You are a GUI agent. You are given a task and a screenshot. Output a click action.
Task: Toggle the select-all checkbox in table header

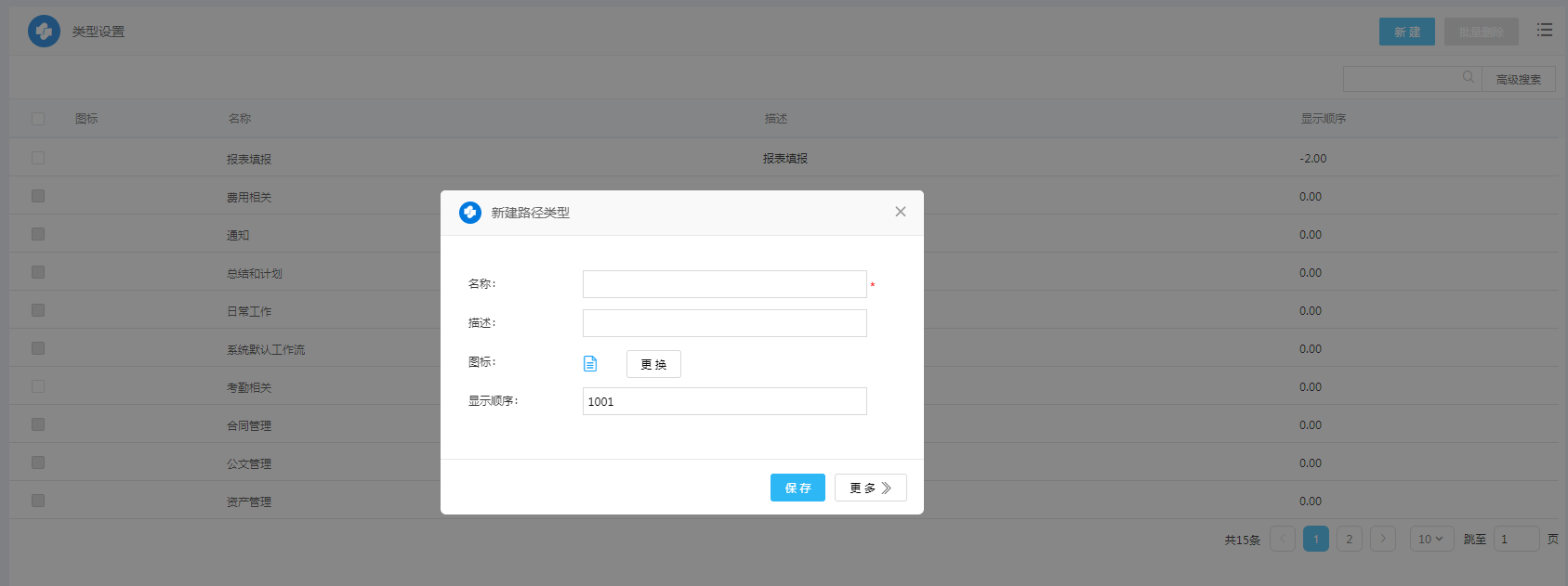pos(38,119)
